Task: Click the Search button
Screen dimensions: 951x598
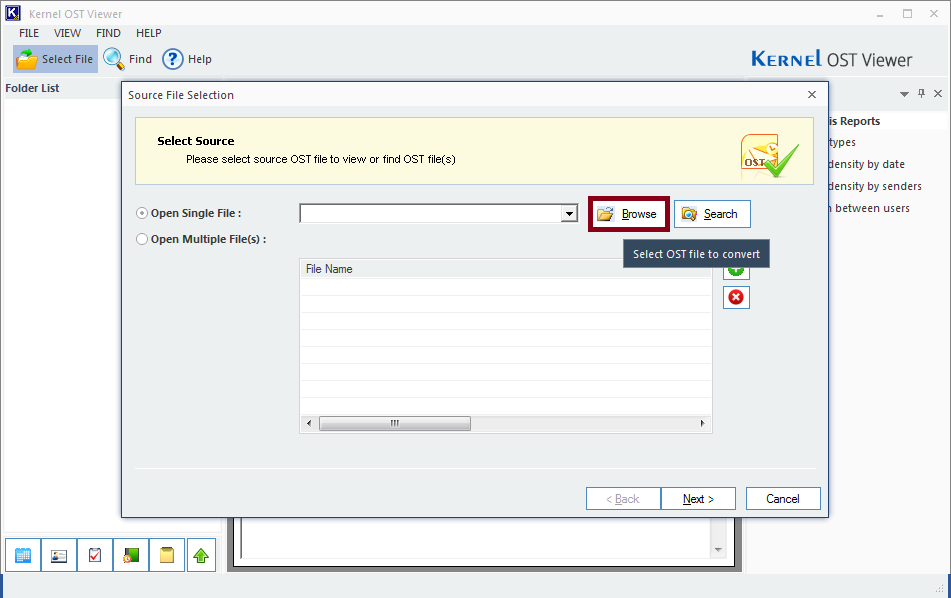Action: (712, 214)
